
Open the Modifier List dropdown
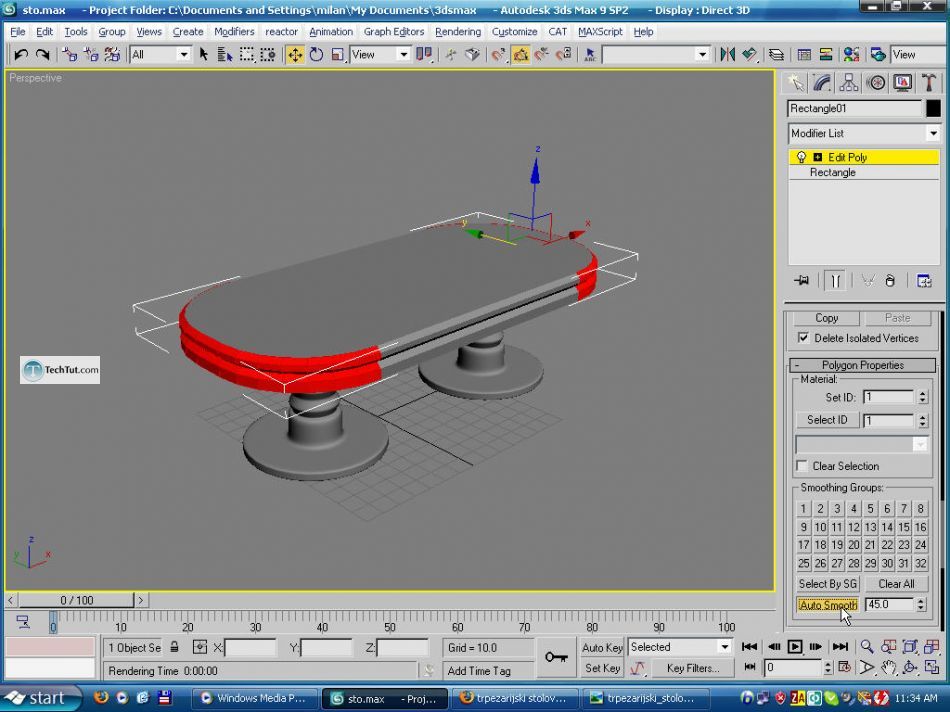[x=933, y=133]
